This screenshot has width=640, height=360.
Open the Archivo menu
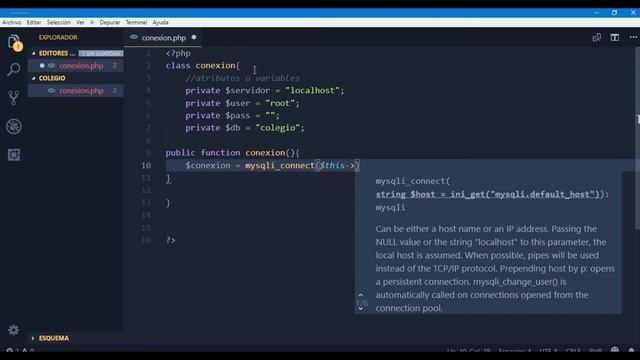(x=11, y=22)
